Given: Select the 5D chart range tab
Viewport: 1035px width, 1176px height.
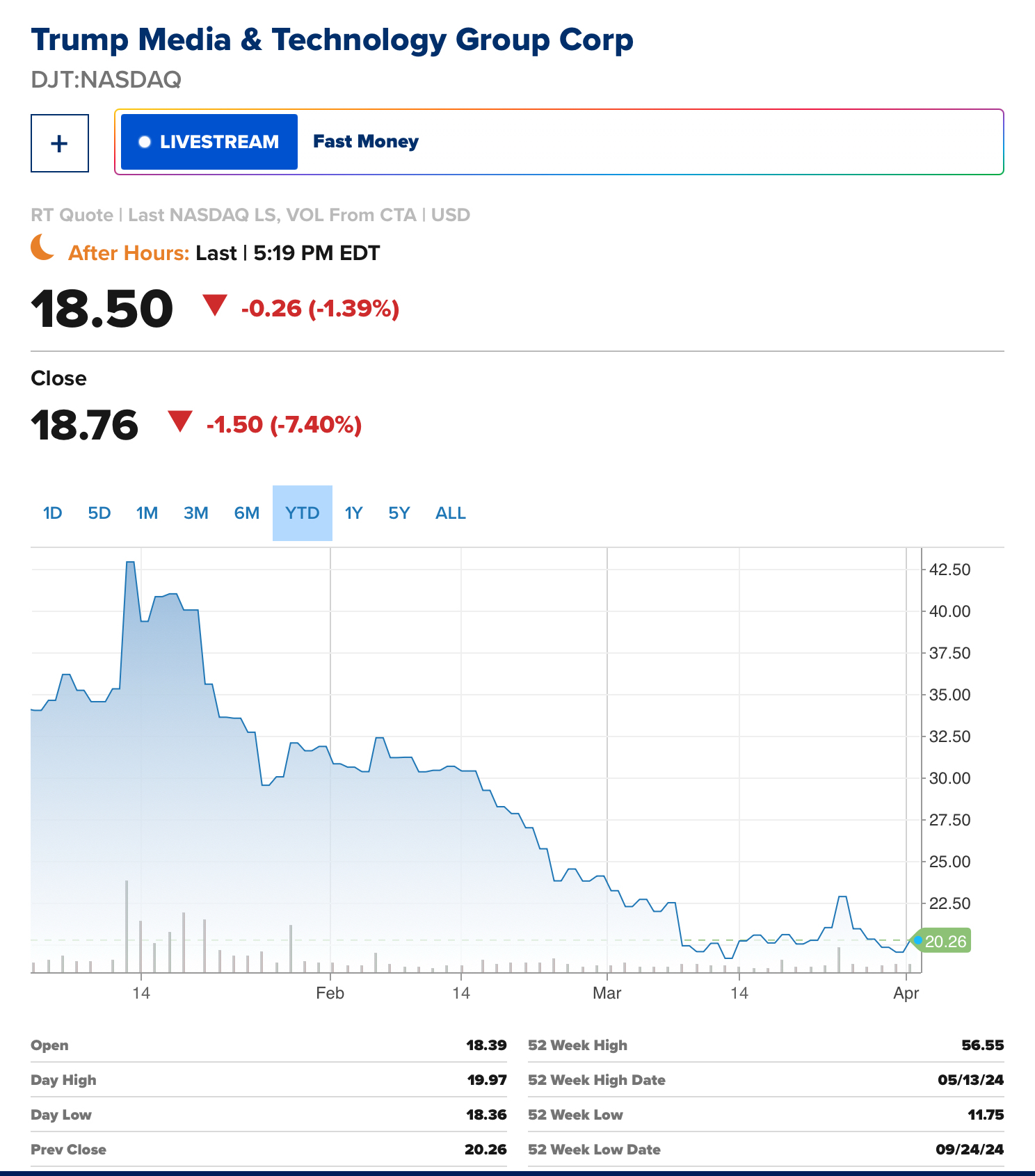Looking at the screenshot, I should (x=99, y=513).
